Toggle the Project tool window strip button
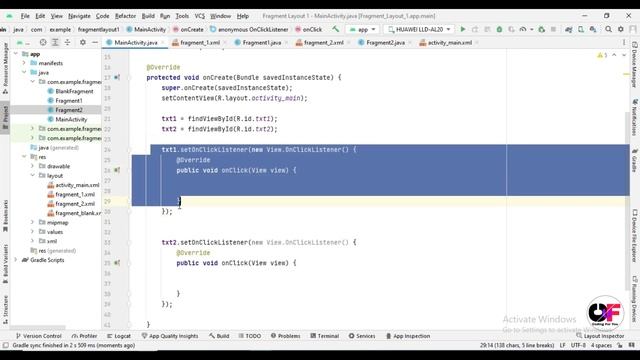Screen dimensions: 640x360 click(x=5, y=118)
